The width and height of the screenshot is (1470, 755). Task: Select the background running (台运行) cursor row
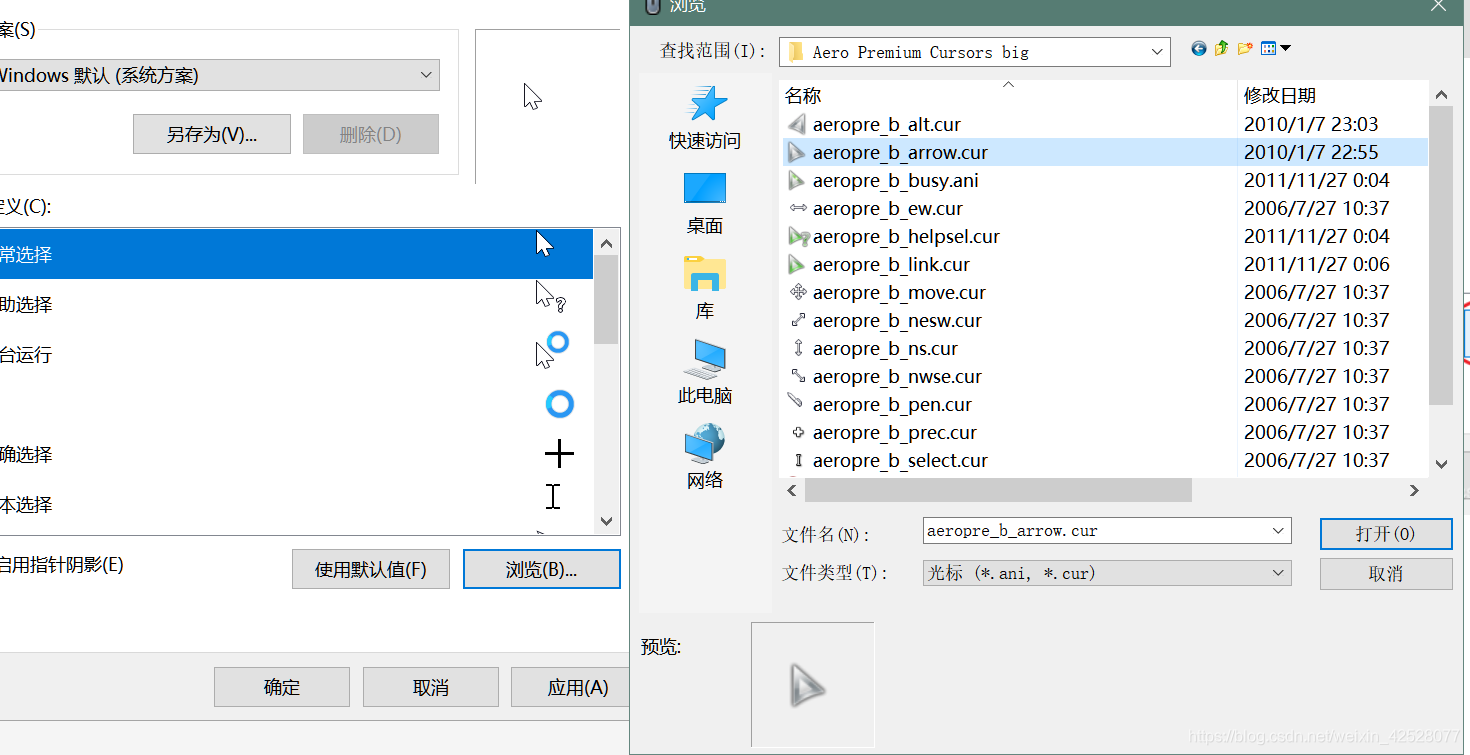[296, 354]
